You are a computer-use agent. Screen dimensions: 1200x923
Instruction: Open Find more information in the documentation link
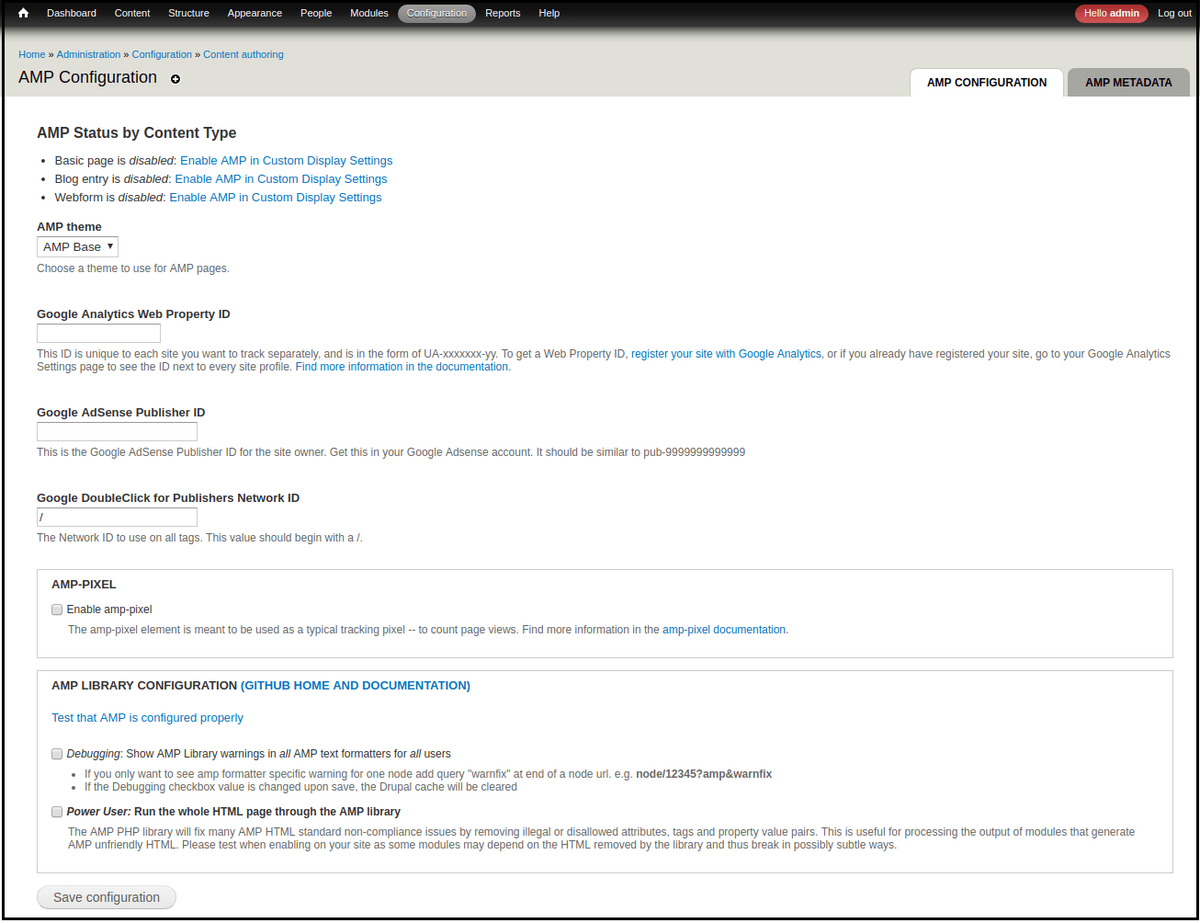402,367
